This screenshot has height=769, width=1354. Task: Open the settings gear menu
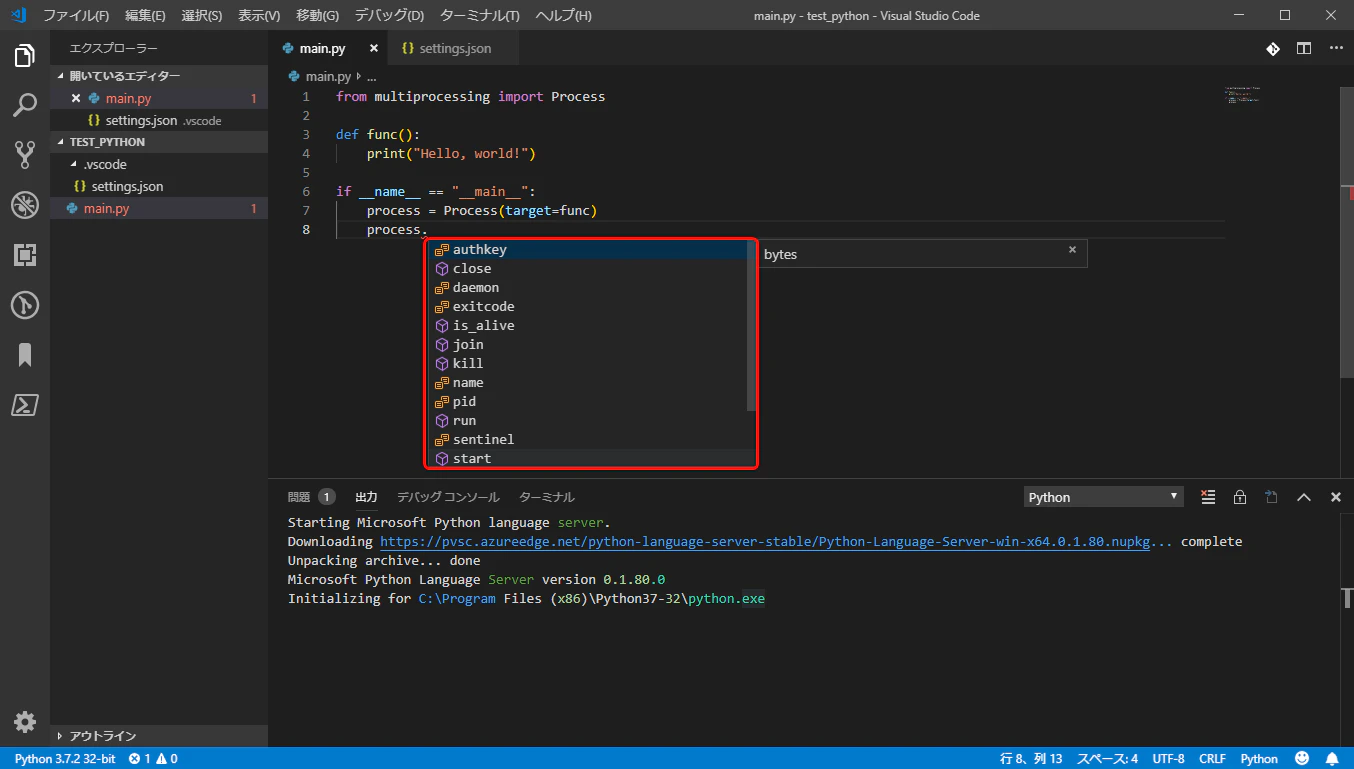point(25,722)
